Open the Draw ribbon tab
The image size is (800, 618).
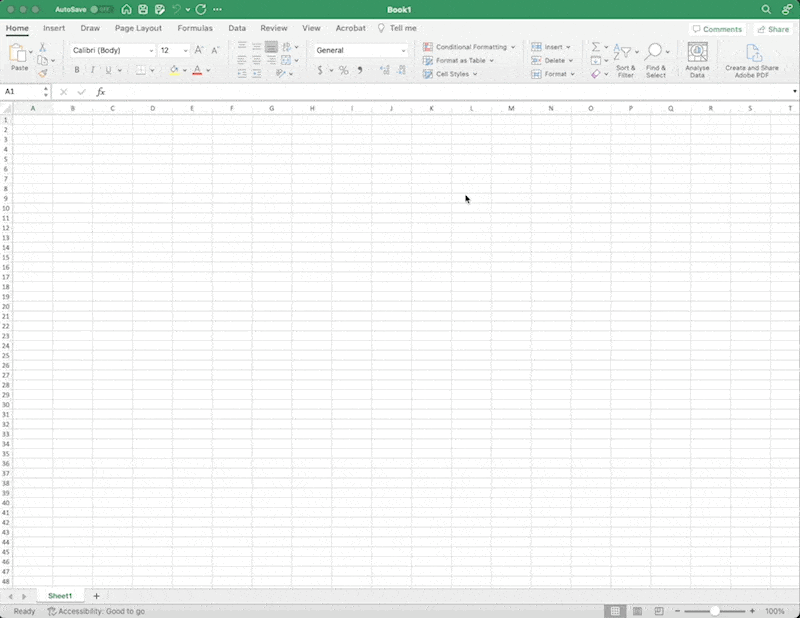[x=90, y=28]
